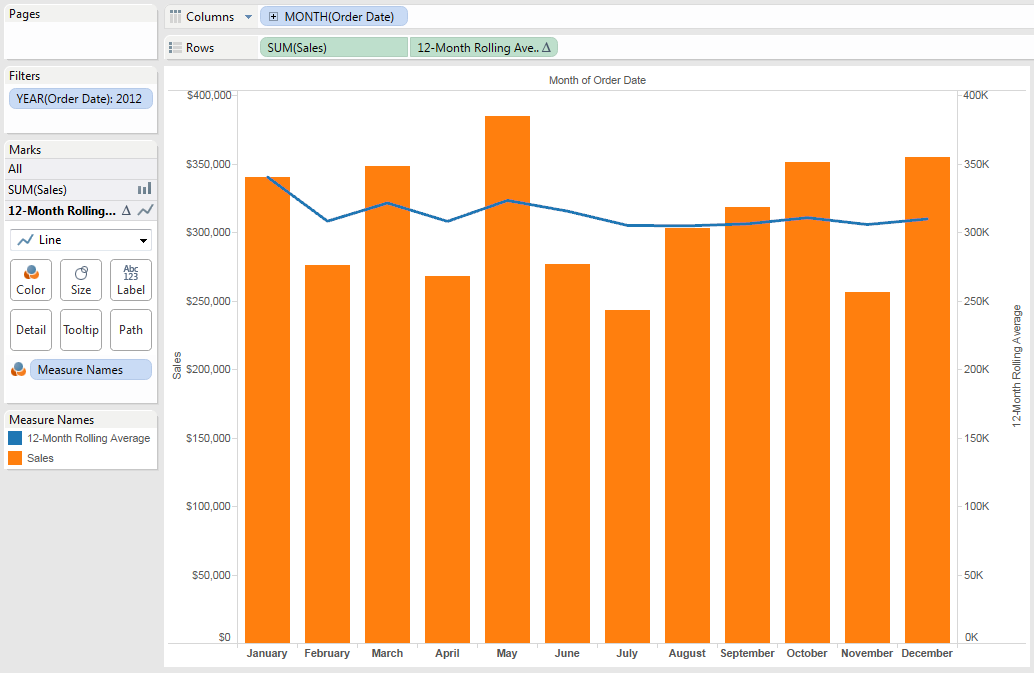This screenshot has width=1034, height=673.
Task: Select the MONTH(Order Date) pill
Action: point(334,16)
